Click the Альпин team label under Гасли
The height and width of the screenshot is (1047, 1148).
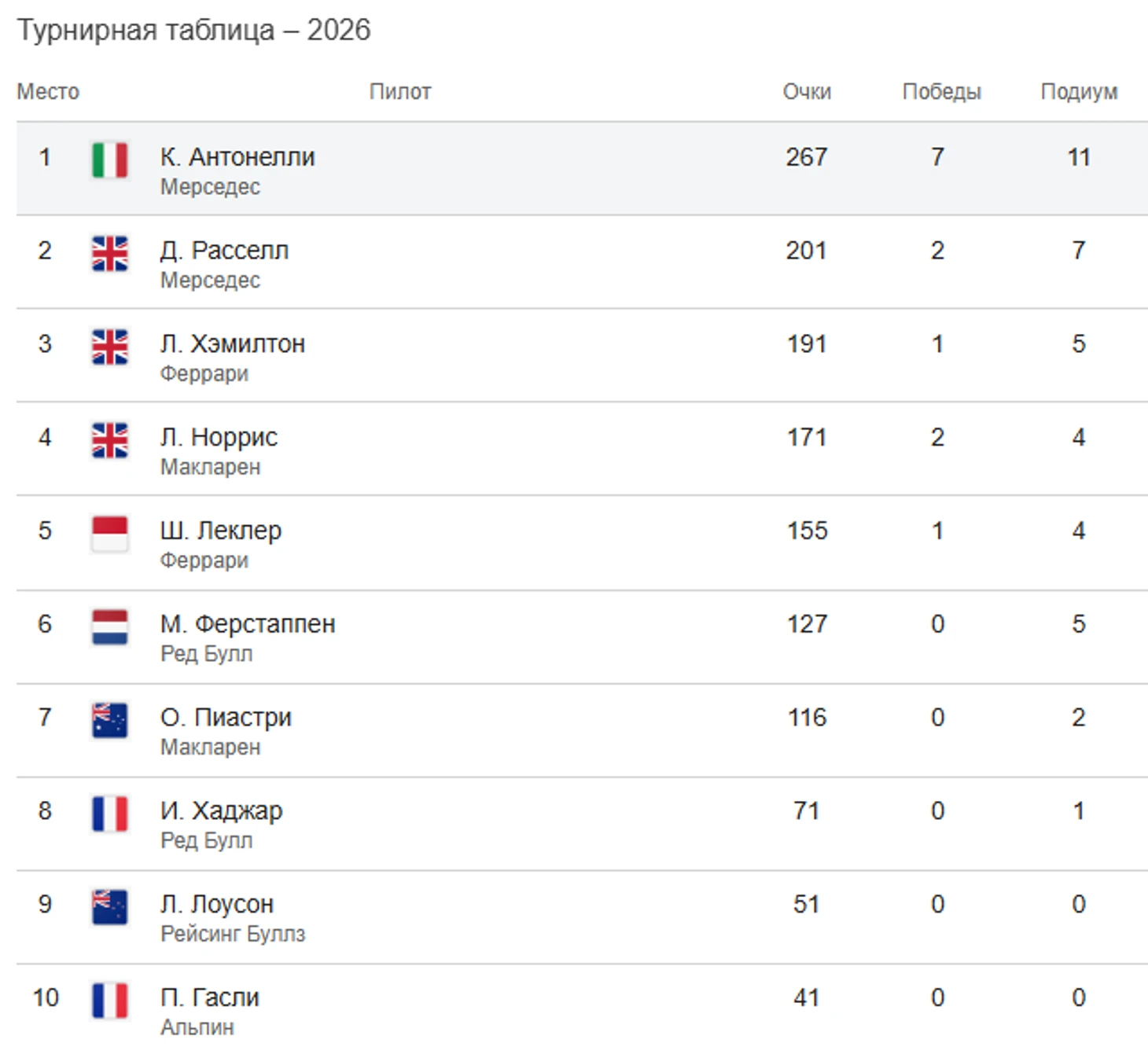tap(197, 1027)
